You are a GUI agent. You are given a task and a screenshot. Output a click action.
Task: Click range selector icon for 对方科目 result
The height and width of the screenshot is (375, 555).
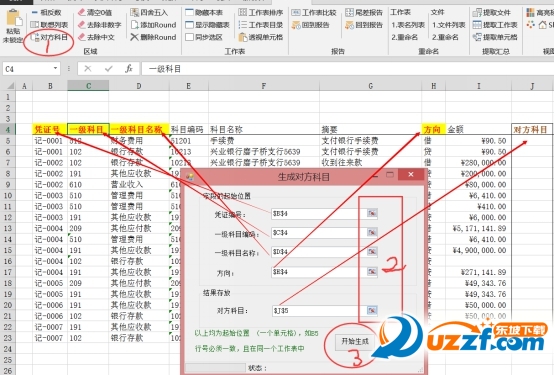coord(372,310)
